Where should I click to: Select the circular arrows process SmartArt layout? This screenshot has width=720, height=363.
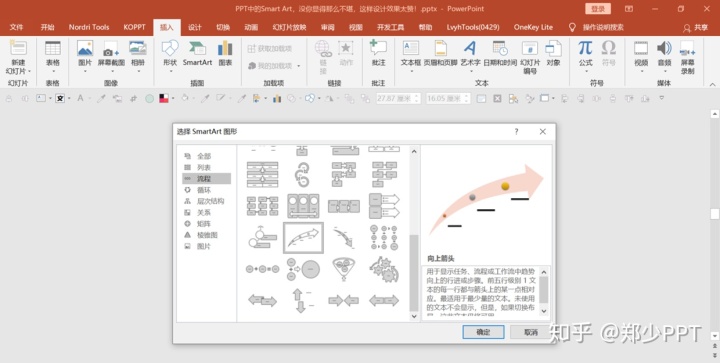click(303, 174)
